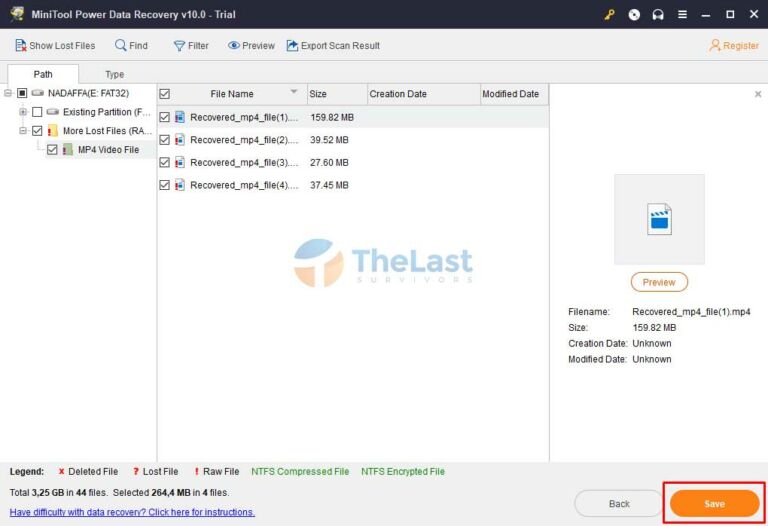
Task: Switch to the Type tab
Action: [115, 74]
